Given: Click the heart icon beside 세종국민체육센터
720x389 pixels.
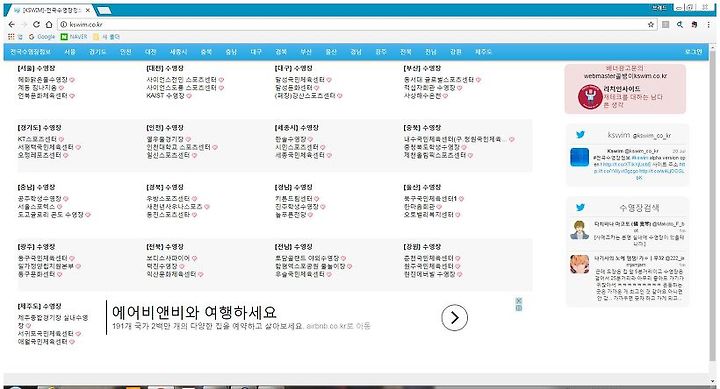Looking at the screenshot, I should click(329, 156).
